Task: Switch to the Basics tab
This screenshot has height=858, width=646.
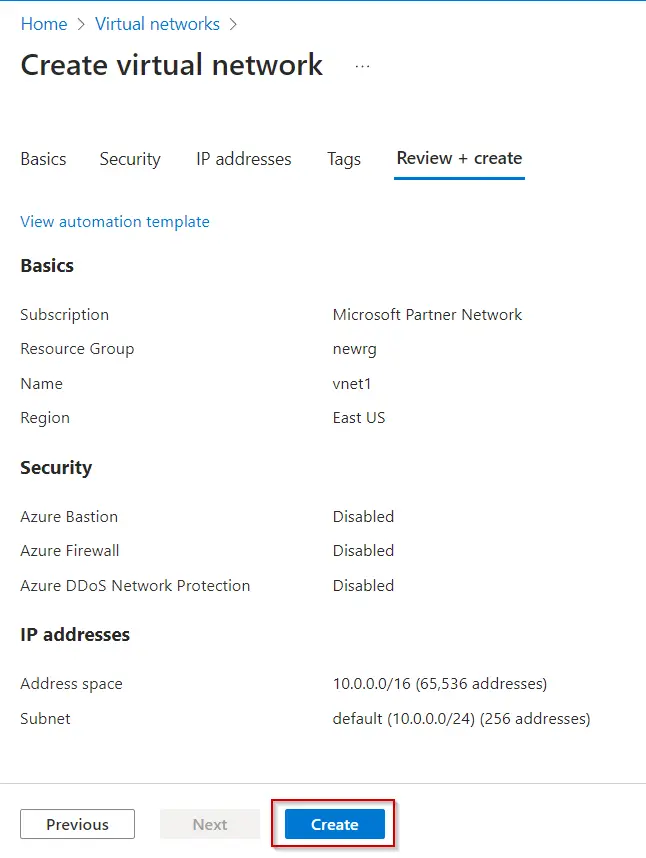Action: pos(43,159)
